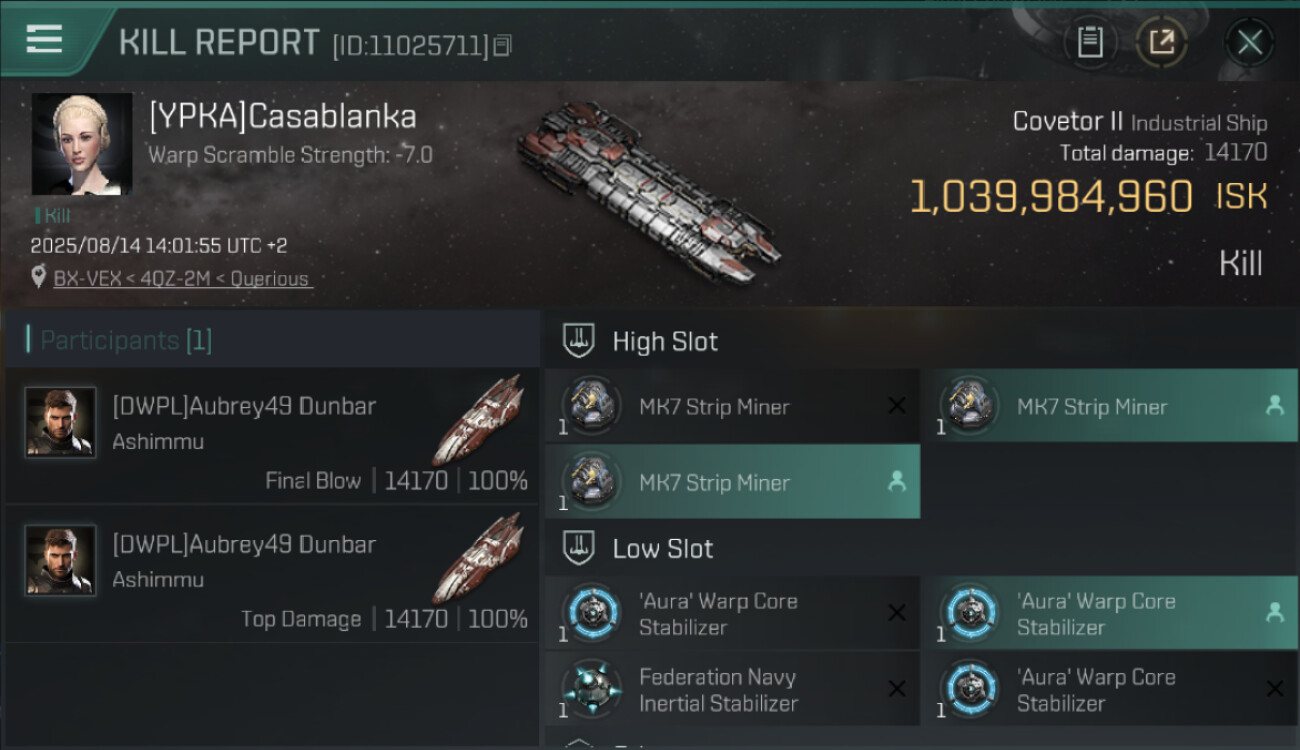The height and width of the screenshot is (750, 1300).
Task: Open the hamburger main menu
Action: point(44,40)
